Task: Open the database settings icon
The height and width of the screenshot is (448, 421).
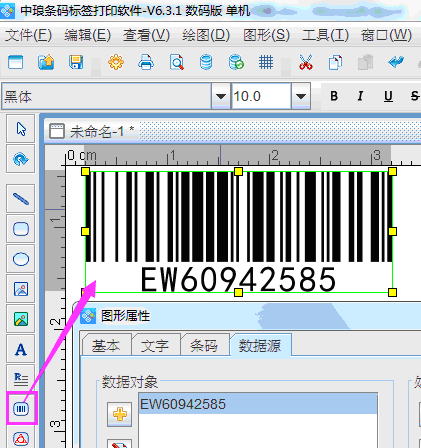Action: 206,62
